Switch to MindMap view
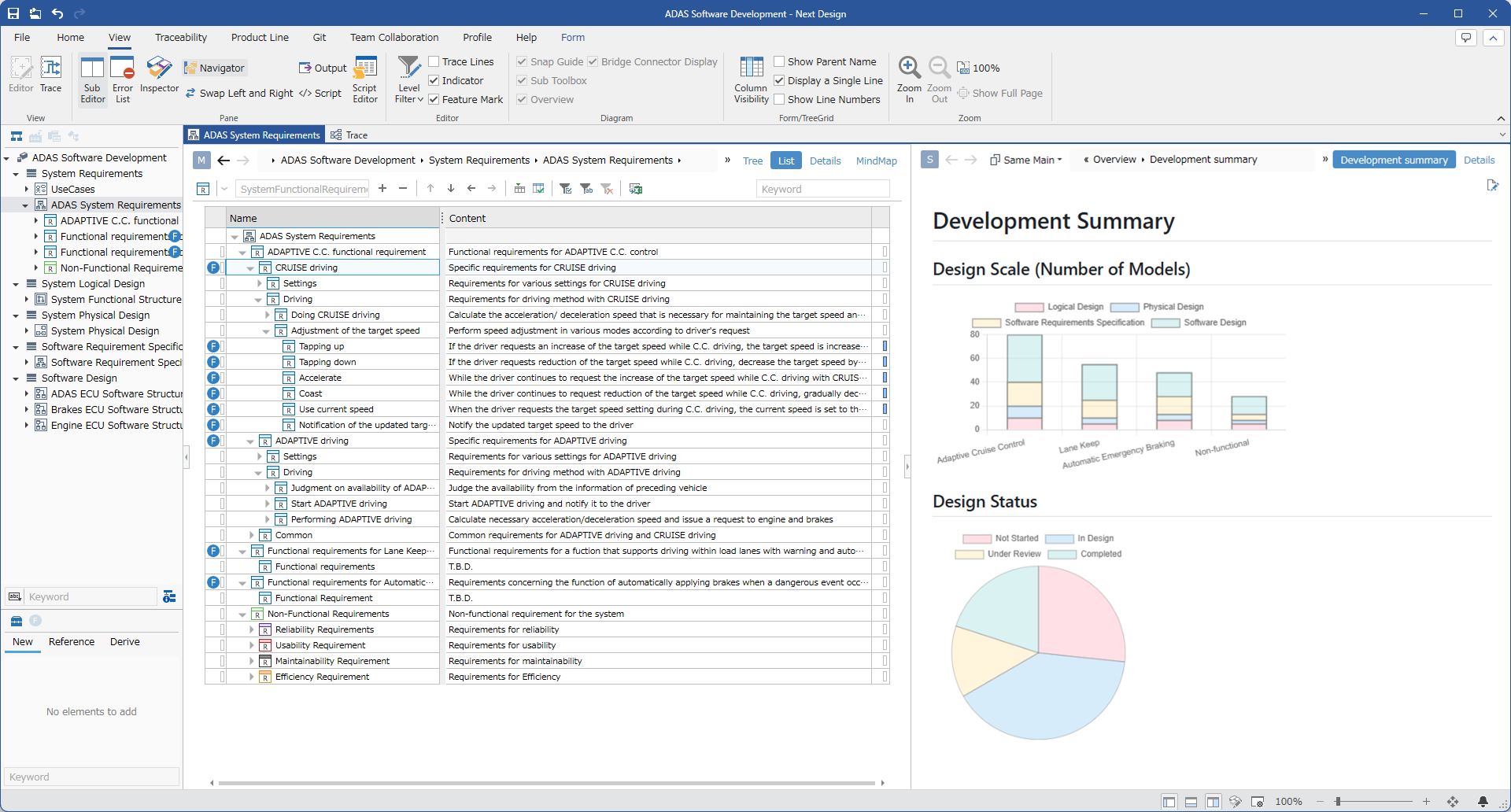This screenshot has height=812, width=1511. [876, 161]
